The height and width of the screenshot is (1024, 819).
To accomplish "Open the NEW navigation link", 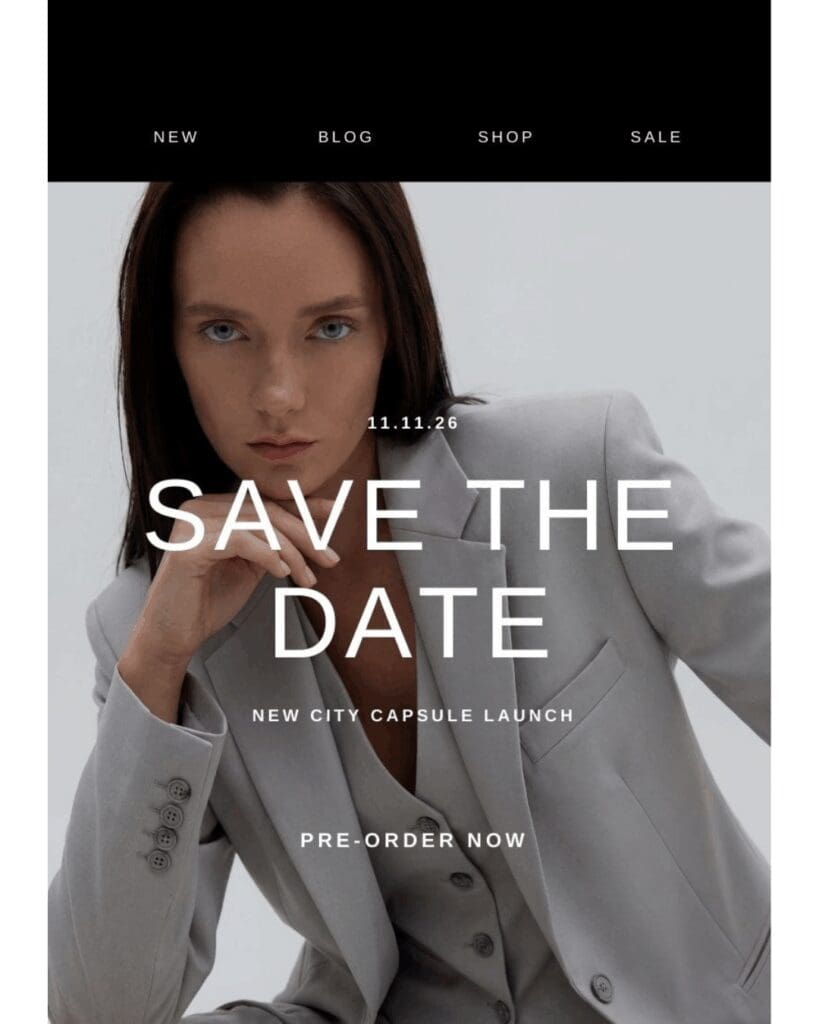I will 176,137.
